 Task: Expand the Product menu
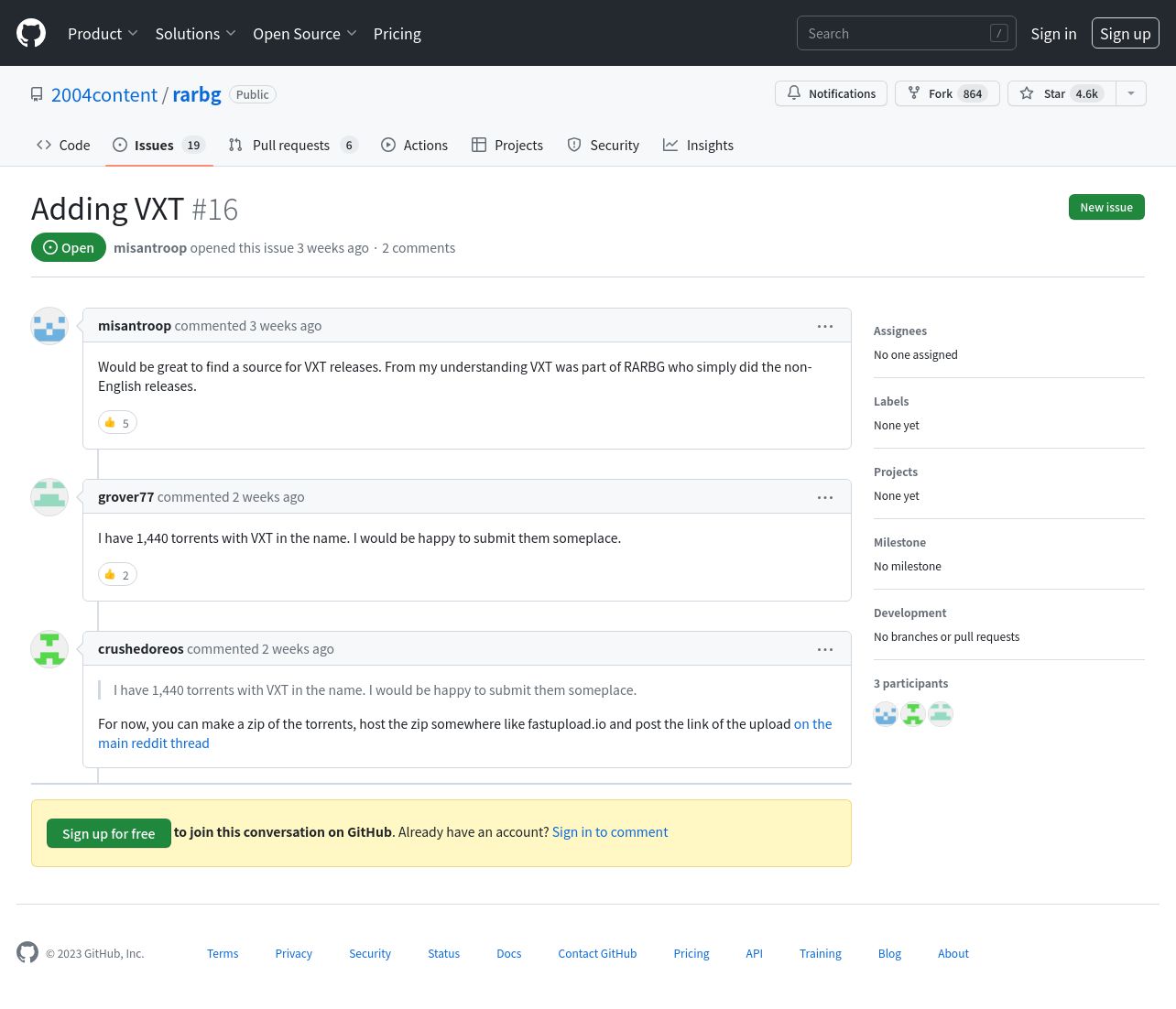pos(103,33)
